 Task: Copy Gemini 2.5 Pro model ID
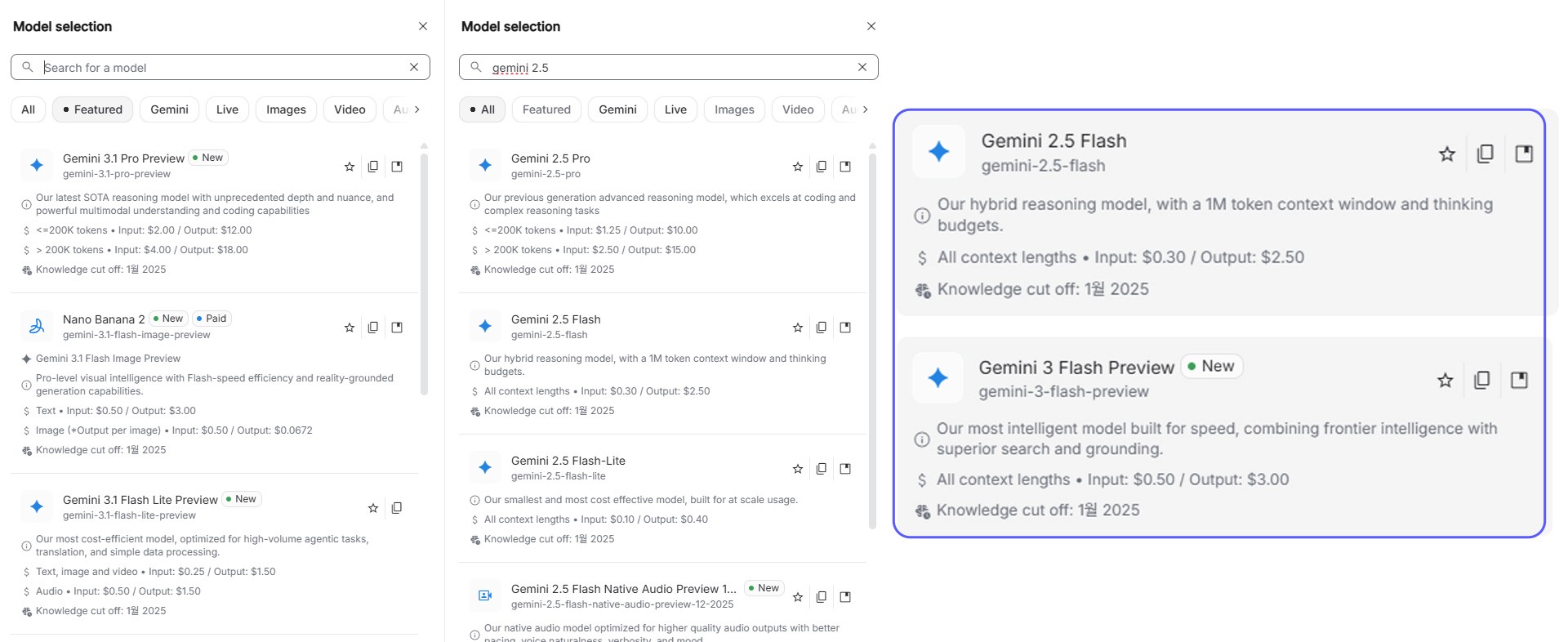(x=822, y=167)
